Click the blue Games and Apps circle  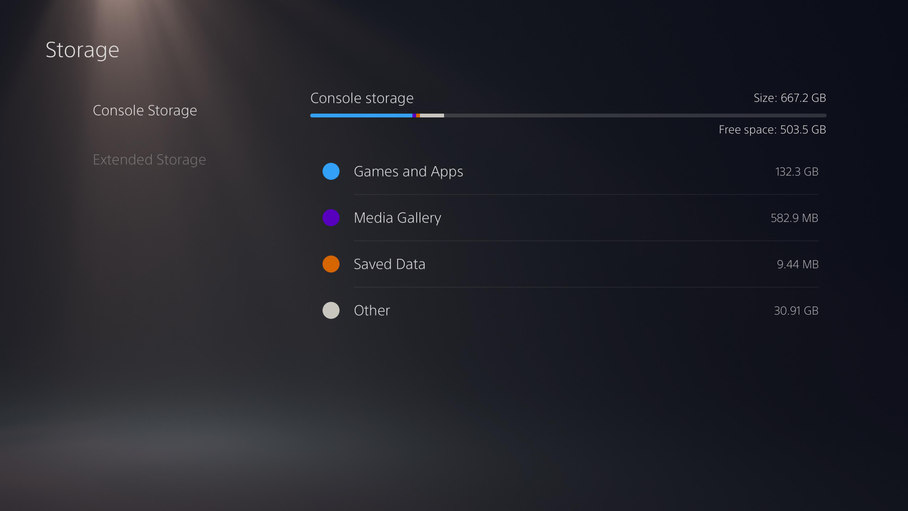coord(331,171)
